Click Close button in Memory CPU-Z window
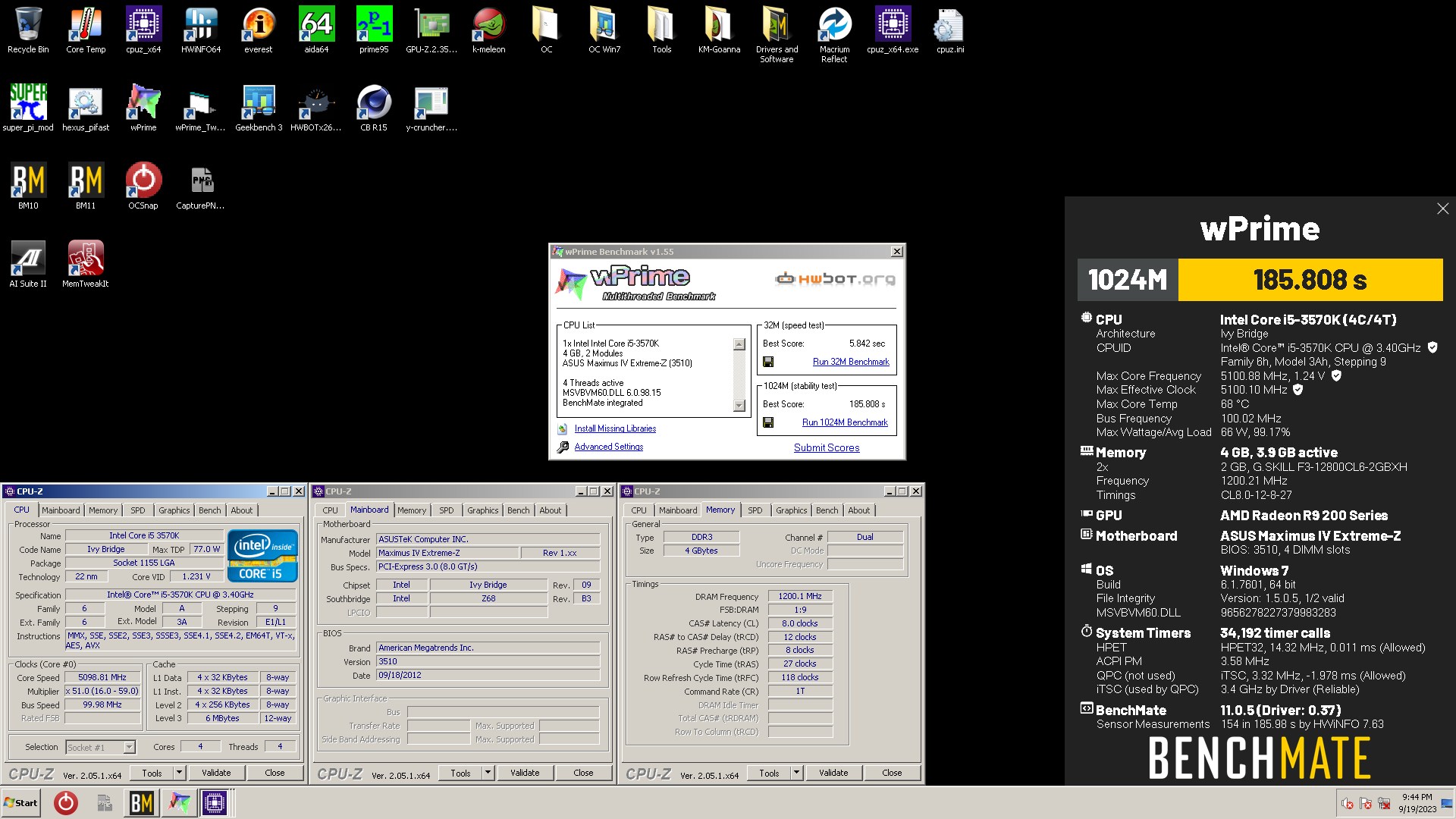This screenshot has height=819, width=1456. (892, 773)
